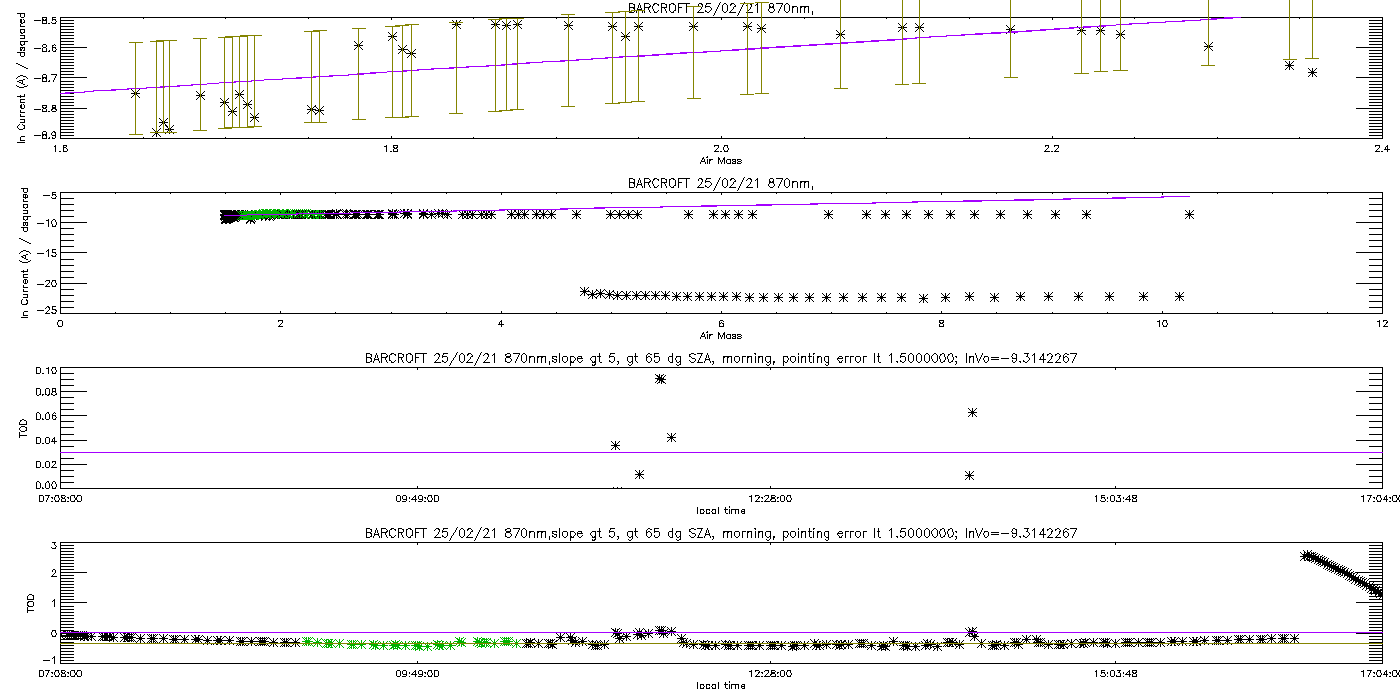Click the steep descending point cluster in the bottom plot
Viewport: 1400px width, 700px height.
[x=1342, y=574]
